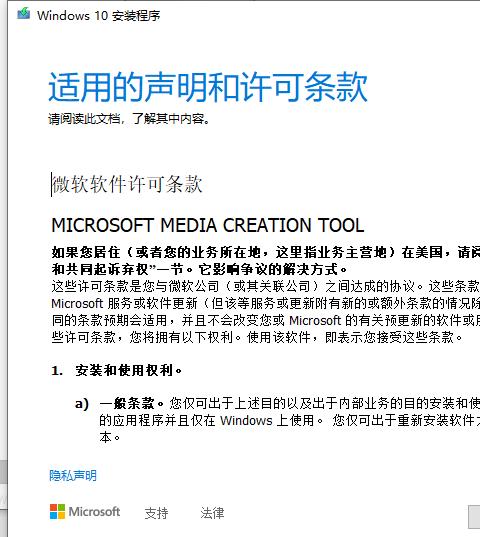Click the line starting 这些许可条款是您与微软公司

pyautogui.click(x=266, y=286)
